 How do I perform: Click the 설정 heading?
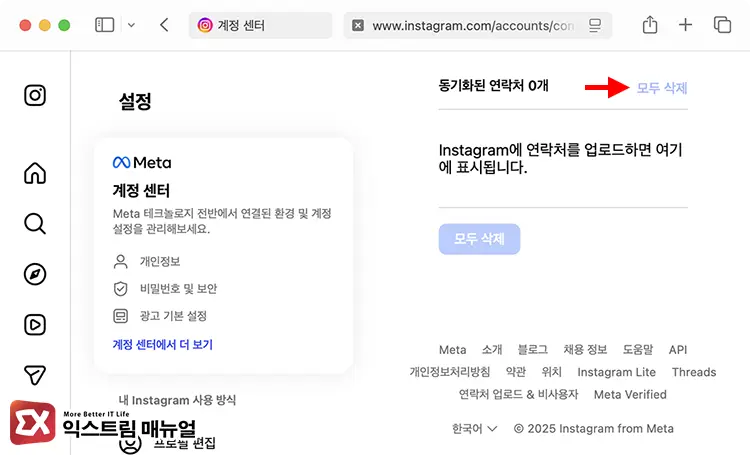135,101
